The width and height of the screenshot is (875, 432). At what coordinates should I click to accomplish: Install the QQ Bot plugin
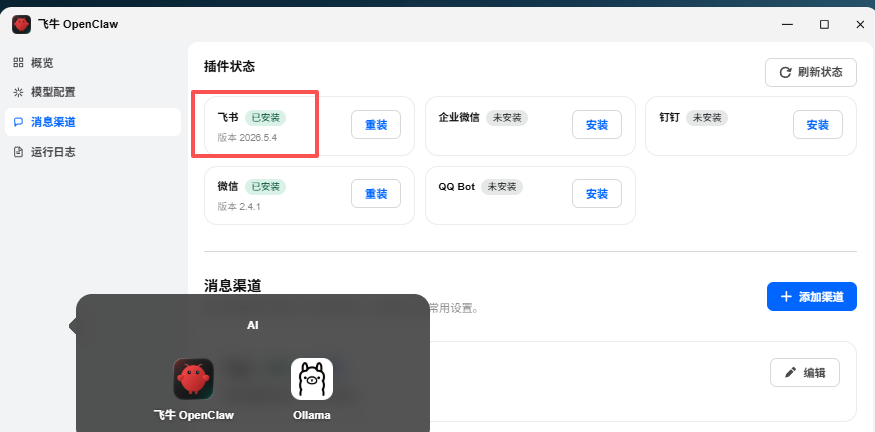tap(597, 193)
